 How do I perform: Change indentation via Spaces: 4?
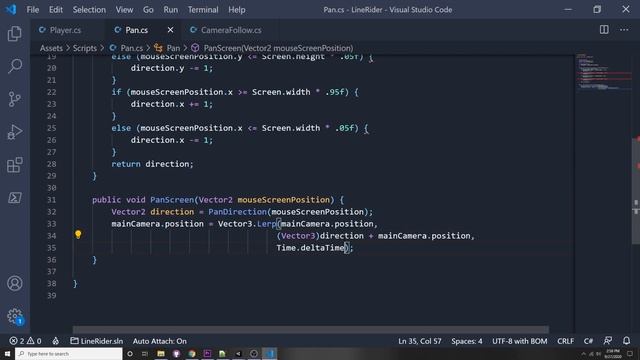click(467, 341)
